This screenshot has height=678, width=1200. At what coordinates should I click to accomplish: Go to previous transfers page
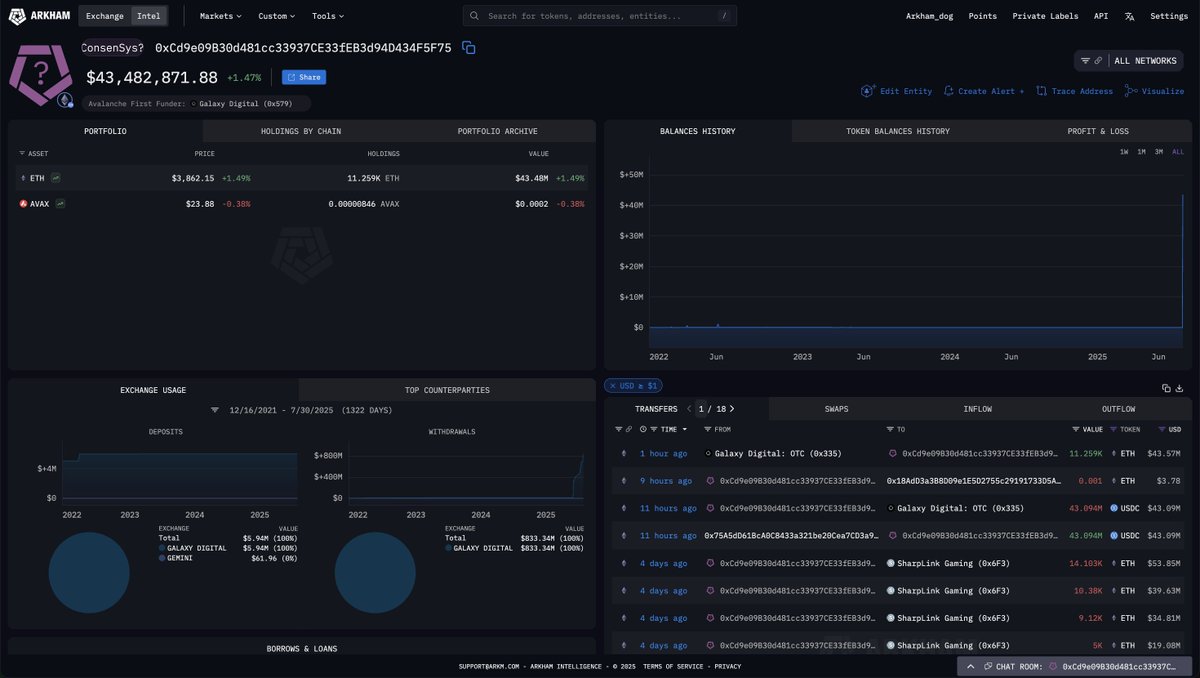pos(689,409)
